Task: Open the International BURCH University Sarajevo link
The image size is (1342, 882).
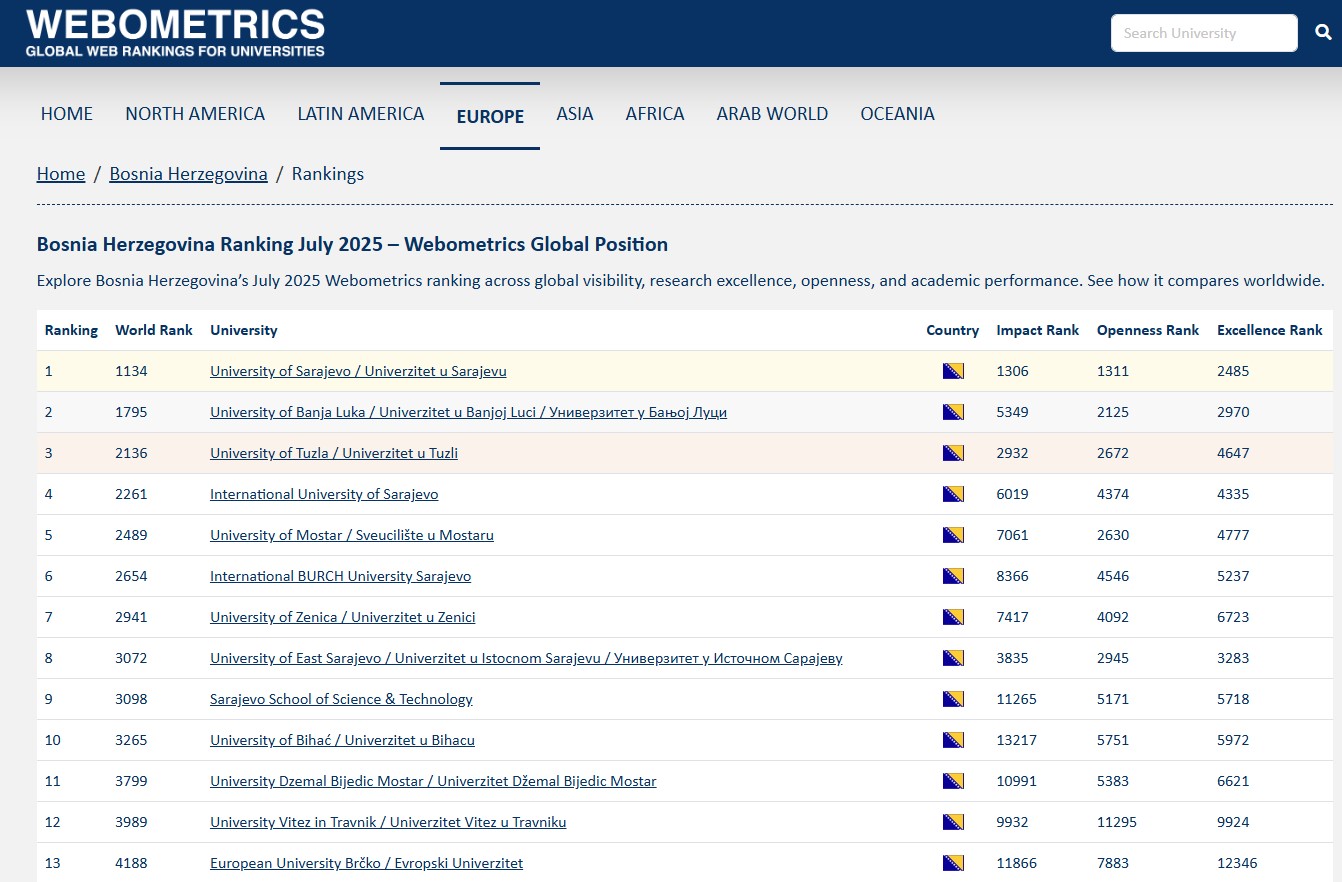Action: 340,575
